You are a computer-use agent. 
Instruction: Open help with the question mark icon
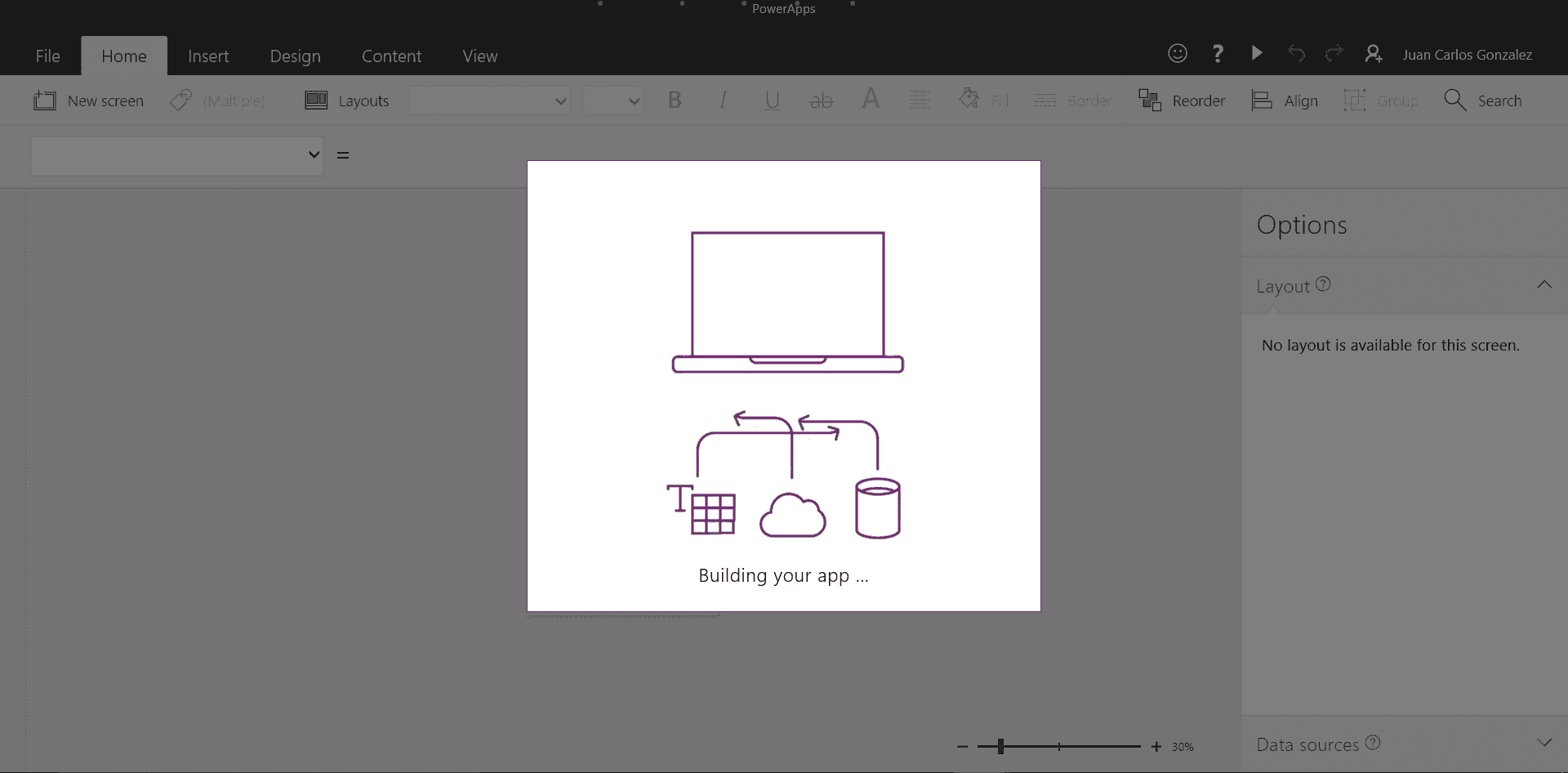click(x=1218, y=53)
